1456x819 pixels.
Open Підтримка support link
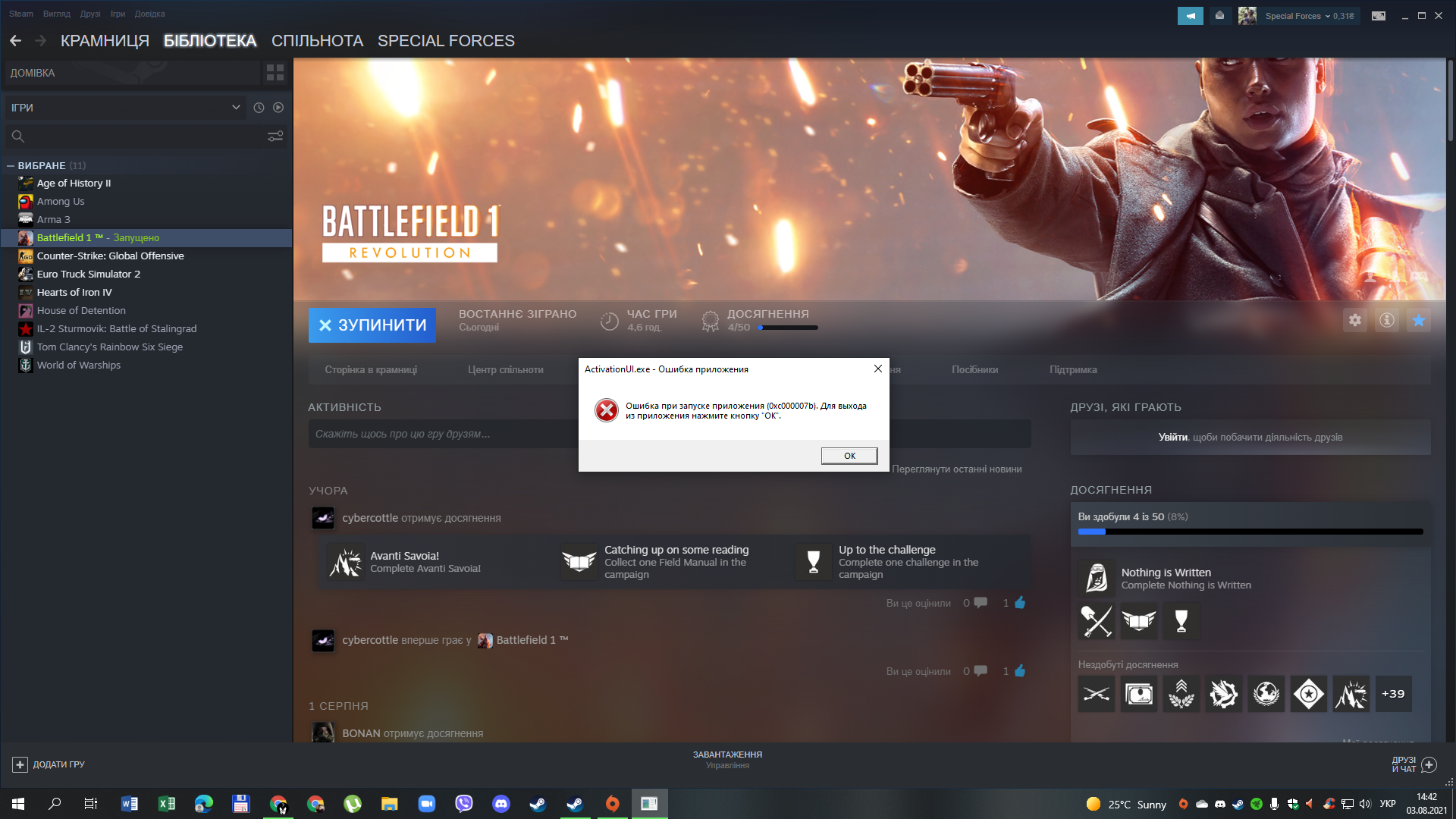1073,370
